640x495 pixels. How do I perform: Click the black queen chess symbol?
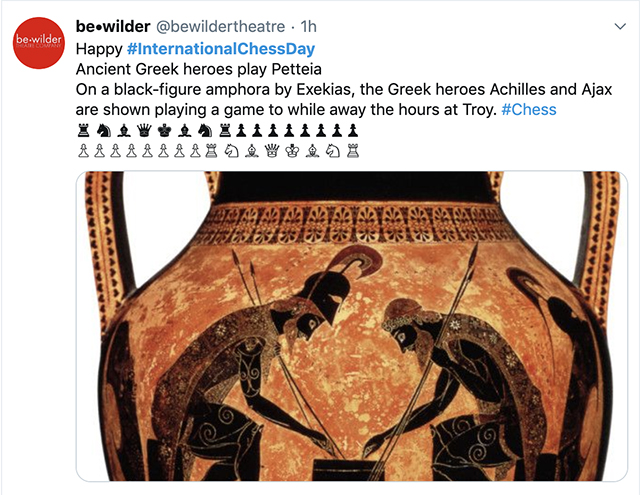144,131
